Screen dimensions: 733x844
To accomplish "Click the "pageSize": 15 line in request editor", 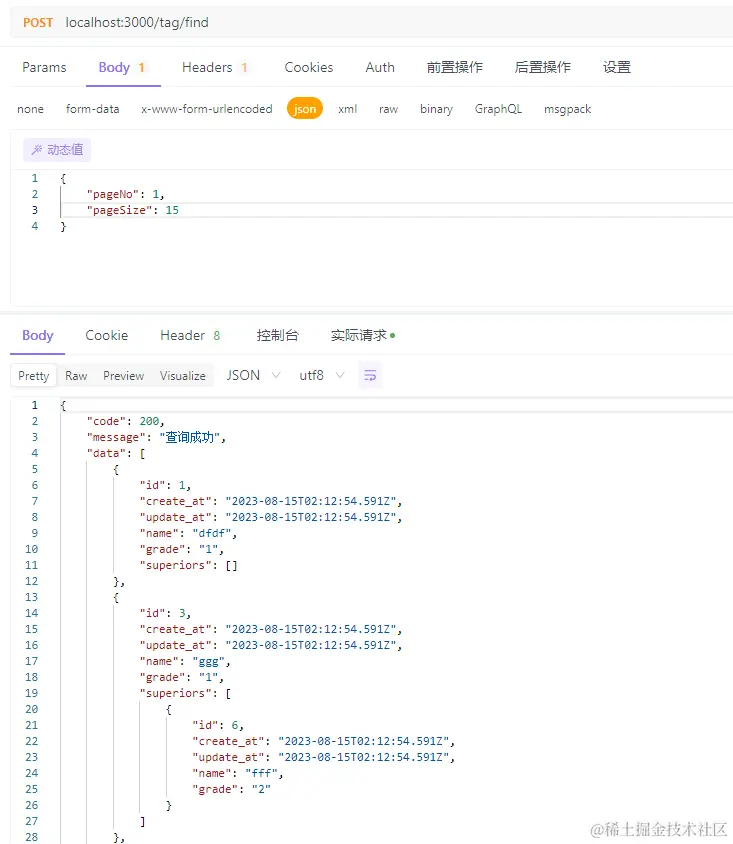I will 132,210.
